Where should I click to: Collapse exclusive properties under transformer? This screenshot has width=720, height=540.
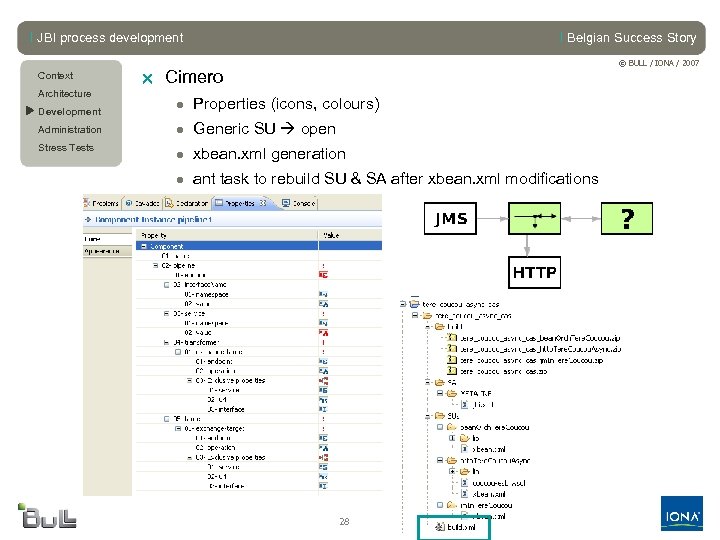point(189,380)
